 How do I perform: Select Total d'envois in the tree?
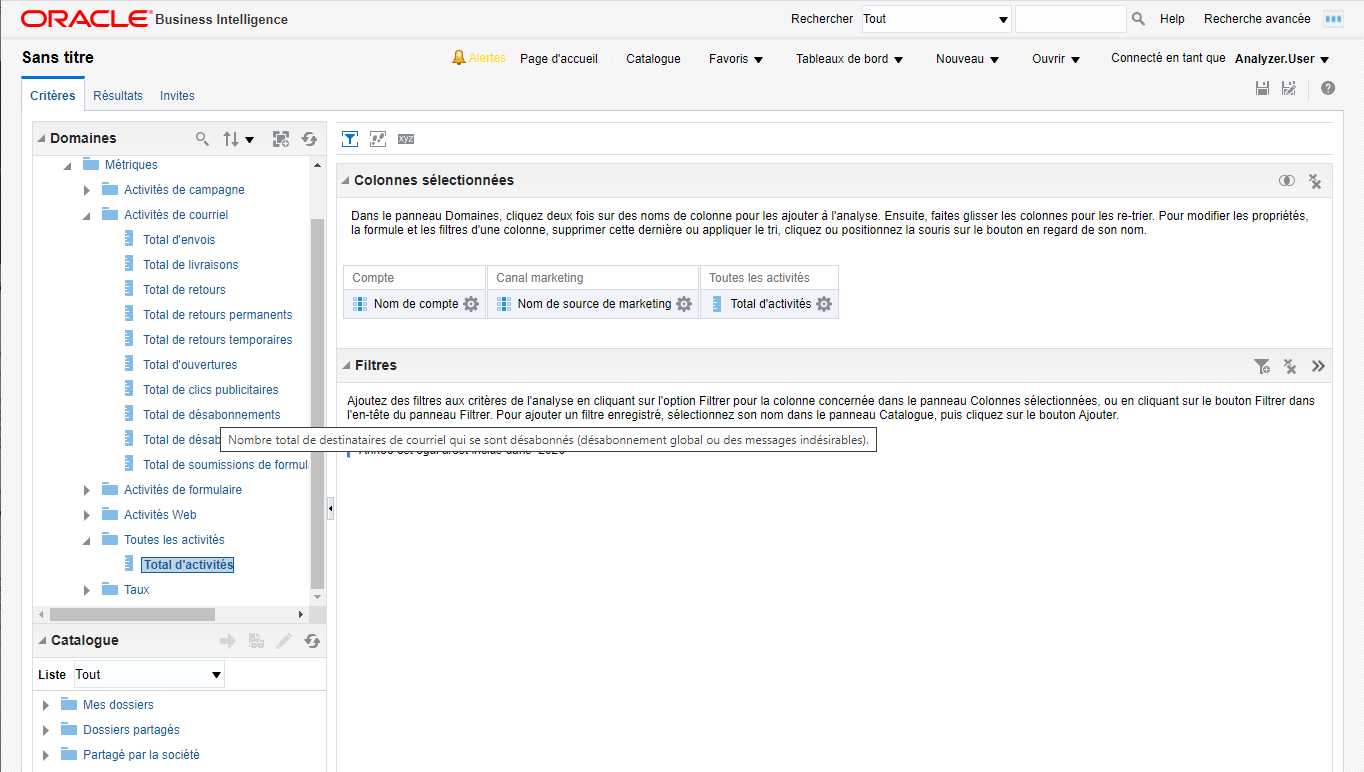point(179,240)
